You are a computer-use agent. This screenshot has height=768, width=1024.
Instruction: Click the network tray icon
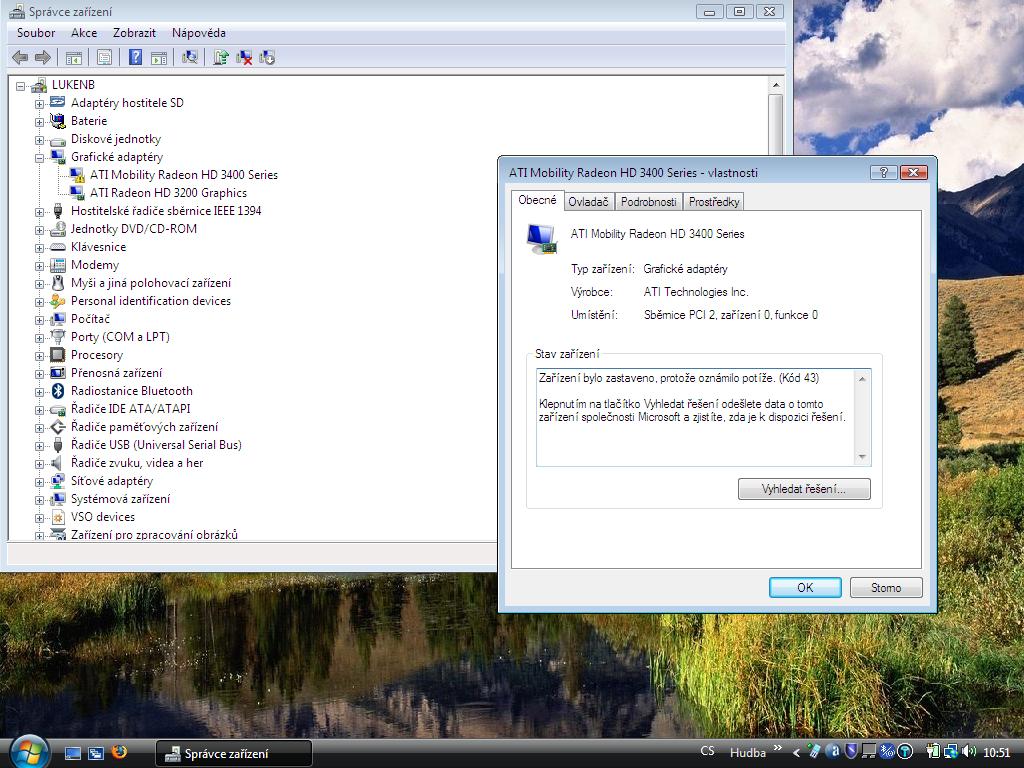tap(951, 752)
